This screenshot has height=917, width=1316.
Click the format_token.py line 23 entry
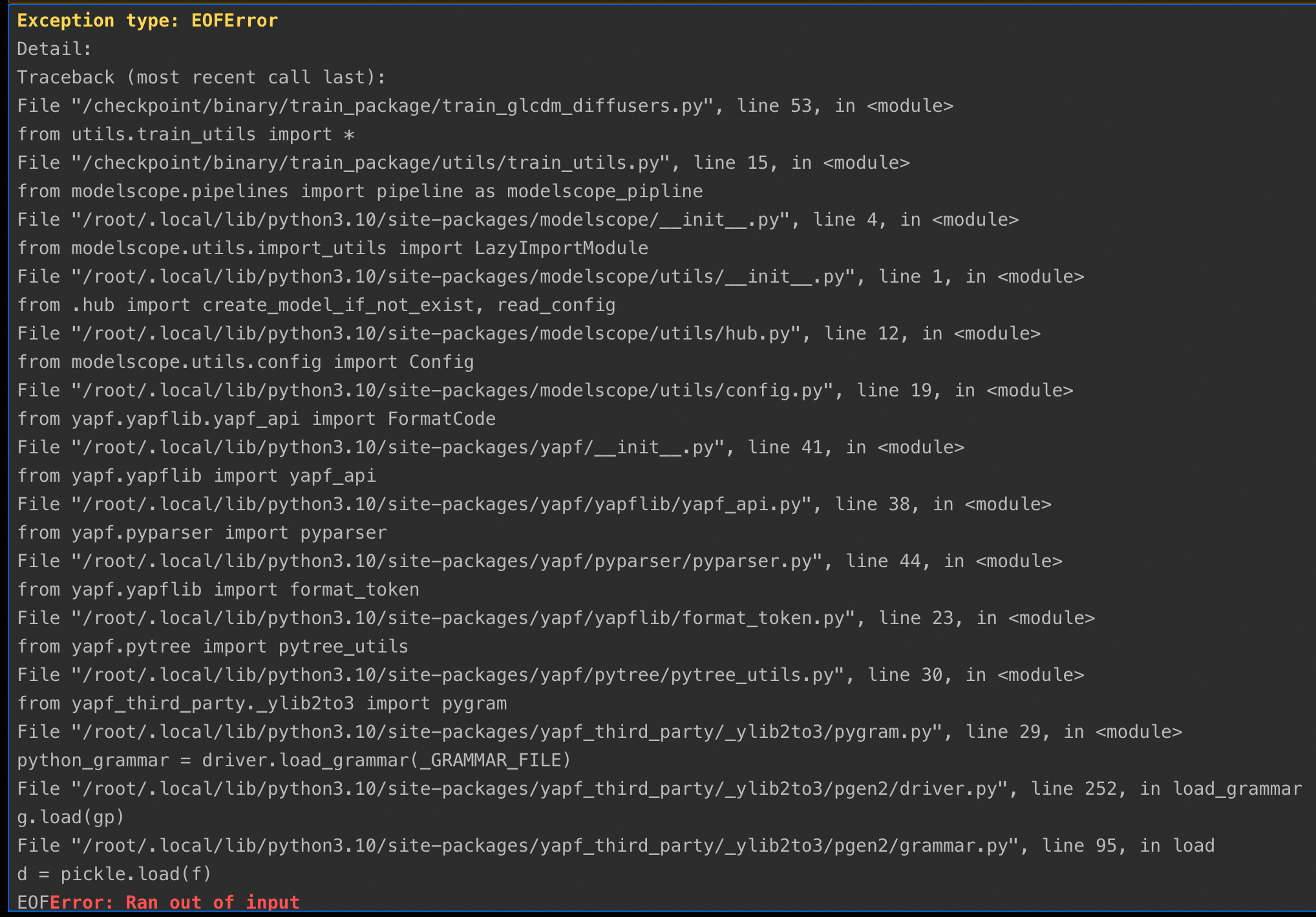pos(556,618)
